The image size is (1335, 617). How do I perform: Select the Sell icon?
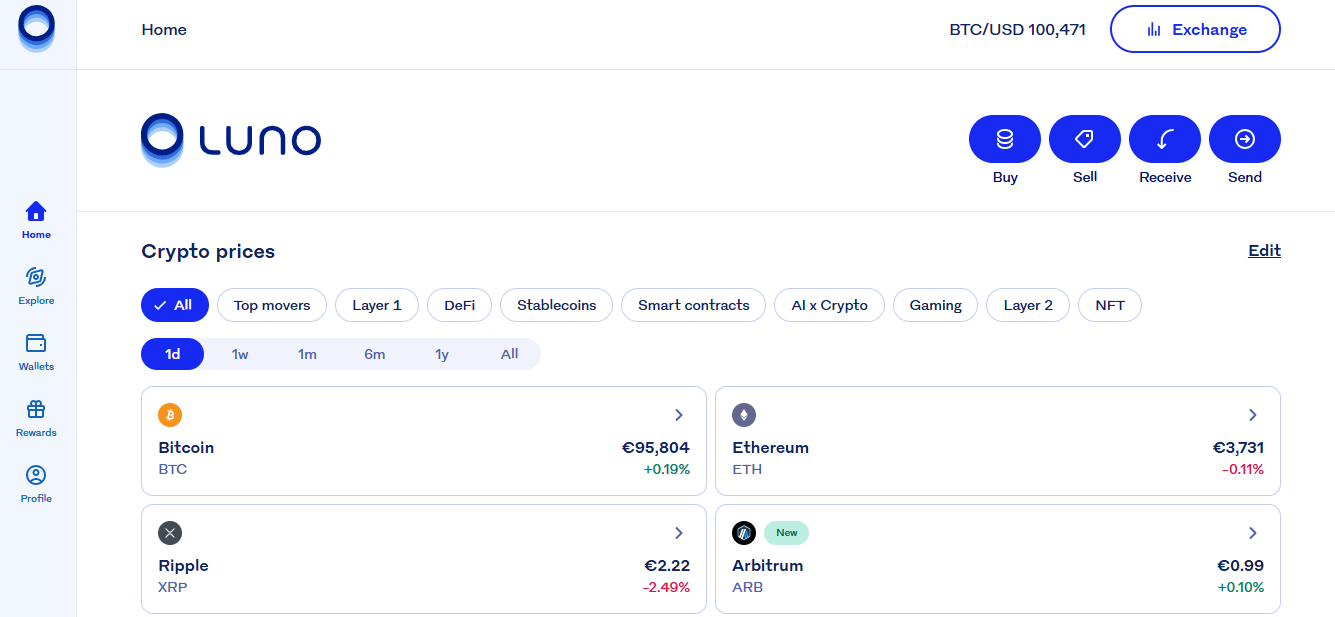(1084, 138)
